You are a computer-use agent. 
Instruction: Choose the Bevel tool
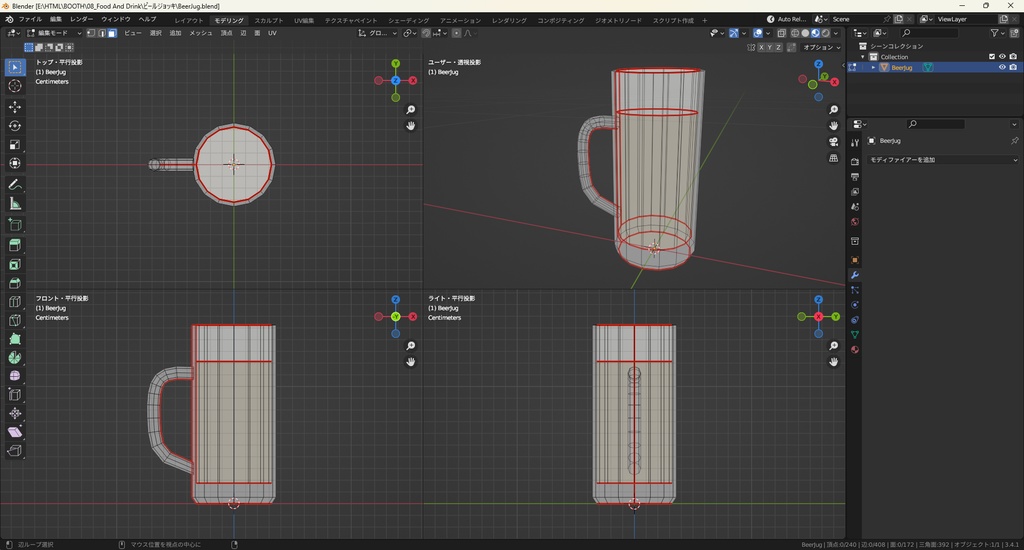[15, 283]
